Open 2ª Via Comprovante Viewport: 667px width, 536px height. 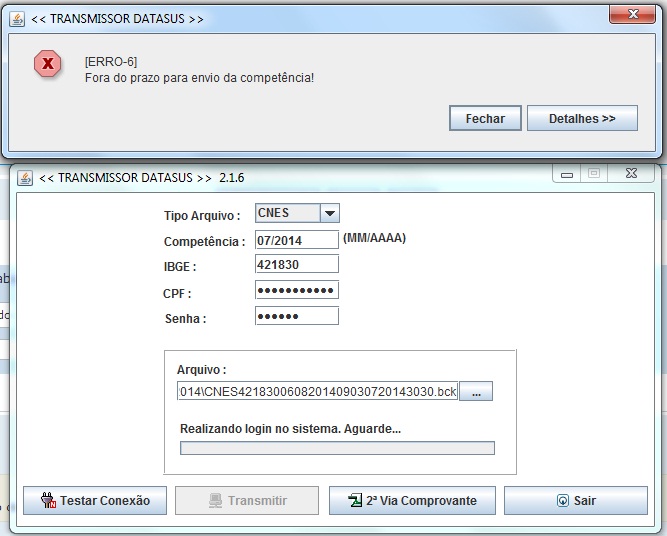coord(411,501)
